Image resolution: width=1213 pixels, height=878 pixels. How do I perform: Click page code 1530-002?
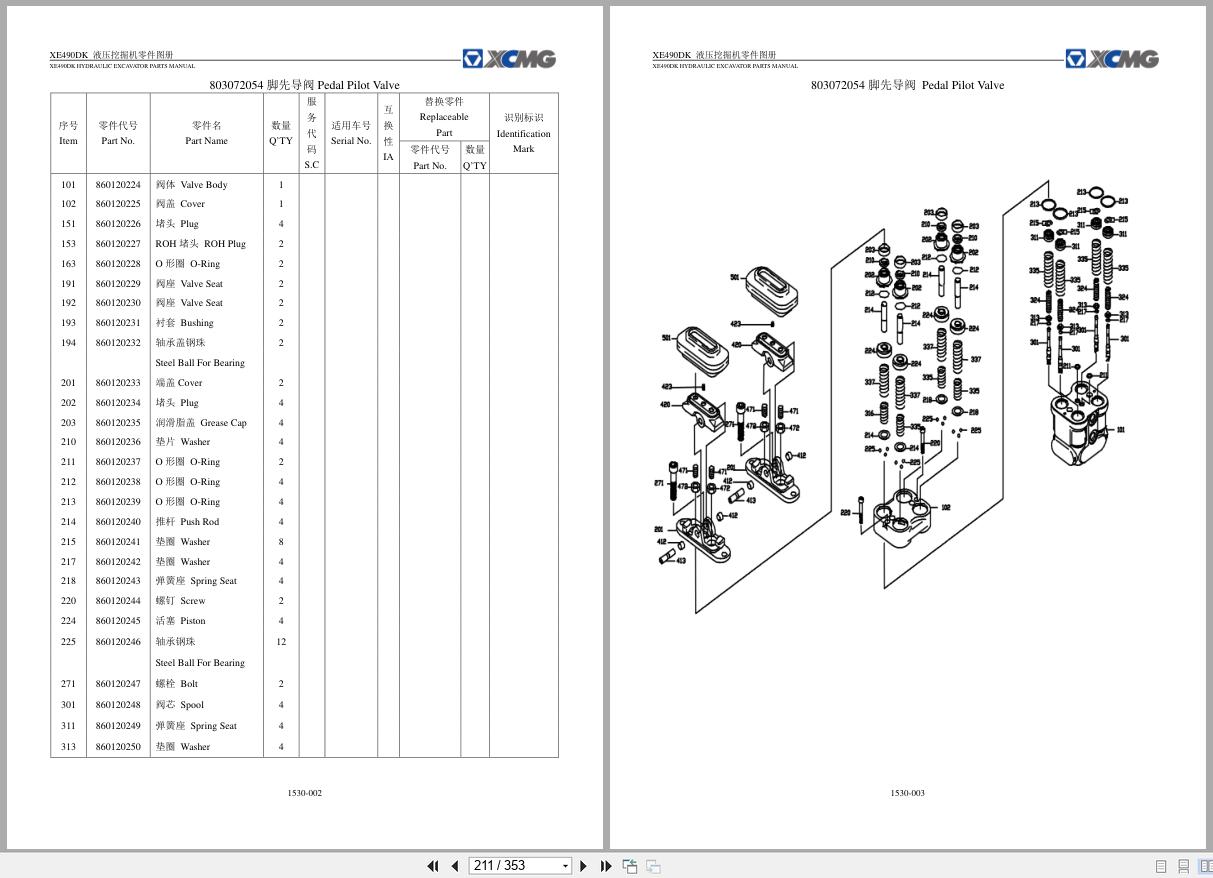304,793
